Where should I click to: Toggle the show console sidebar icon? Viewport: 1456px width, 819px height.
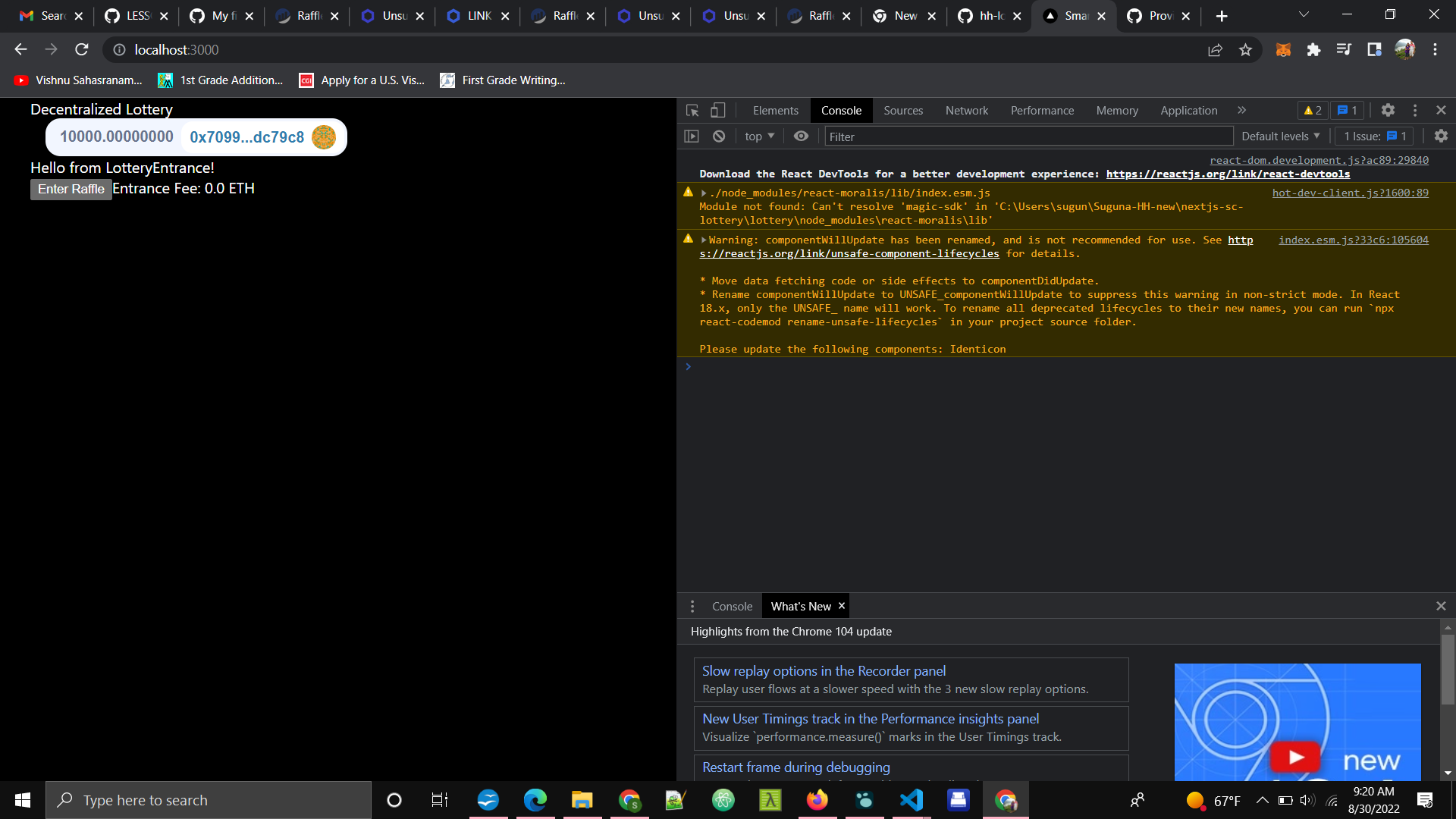(x=692, y=136)
